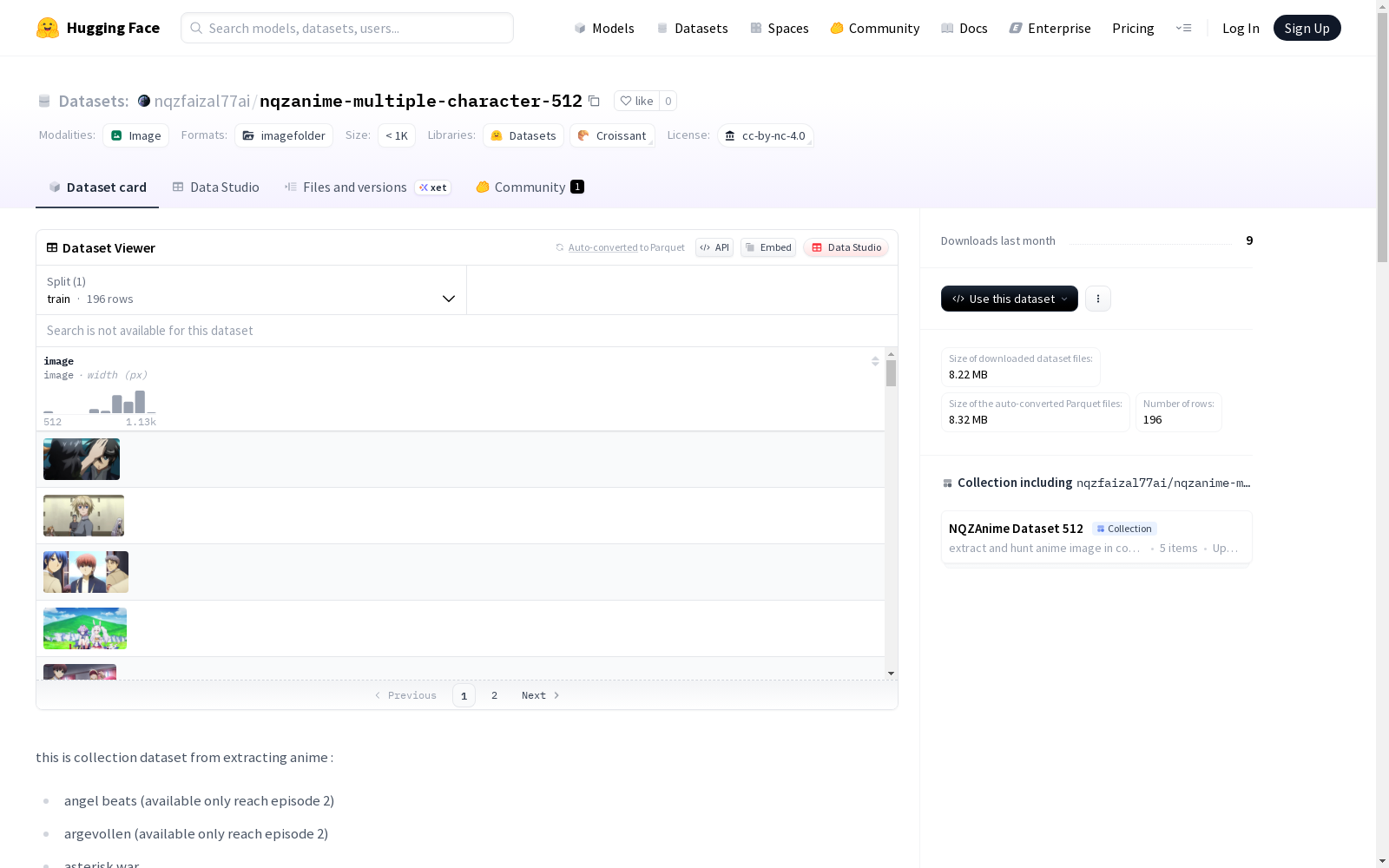Click the Datasets stack icon near title

(44, 101)
